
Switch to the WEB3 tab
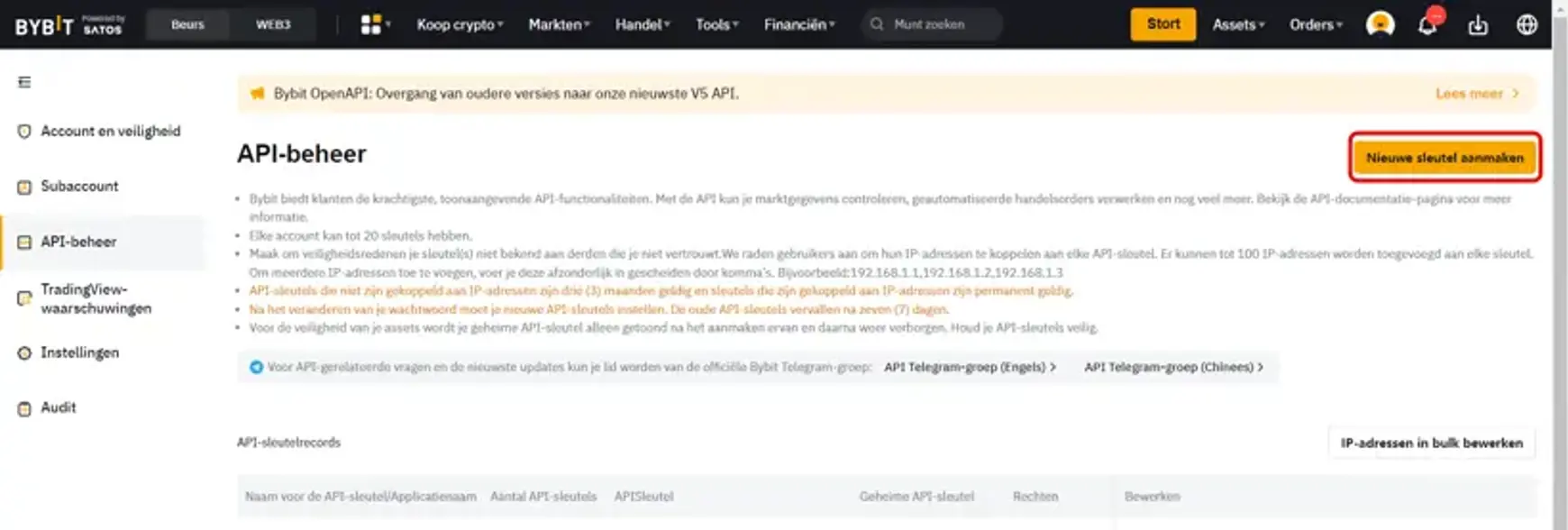click(x=271, y=24)
